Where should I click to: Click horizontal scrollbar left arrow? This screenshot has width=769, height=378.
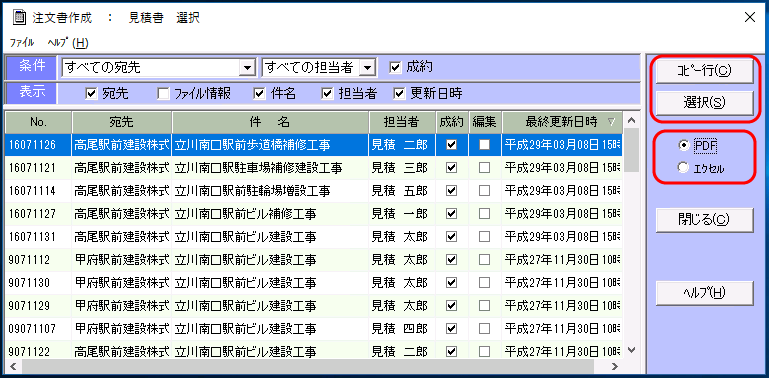coord(13,366)
